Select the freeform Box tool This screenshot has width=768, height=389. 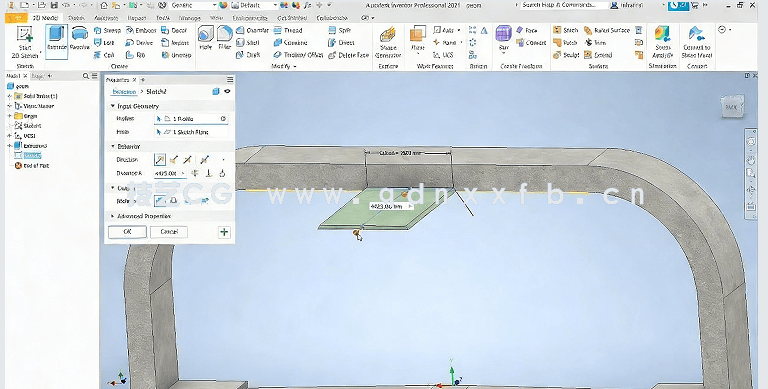click(504, 39)
